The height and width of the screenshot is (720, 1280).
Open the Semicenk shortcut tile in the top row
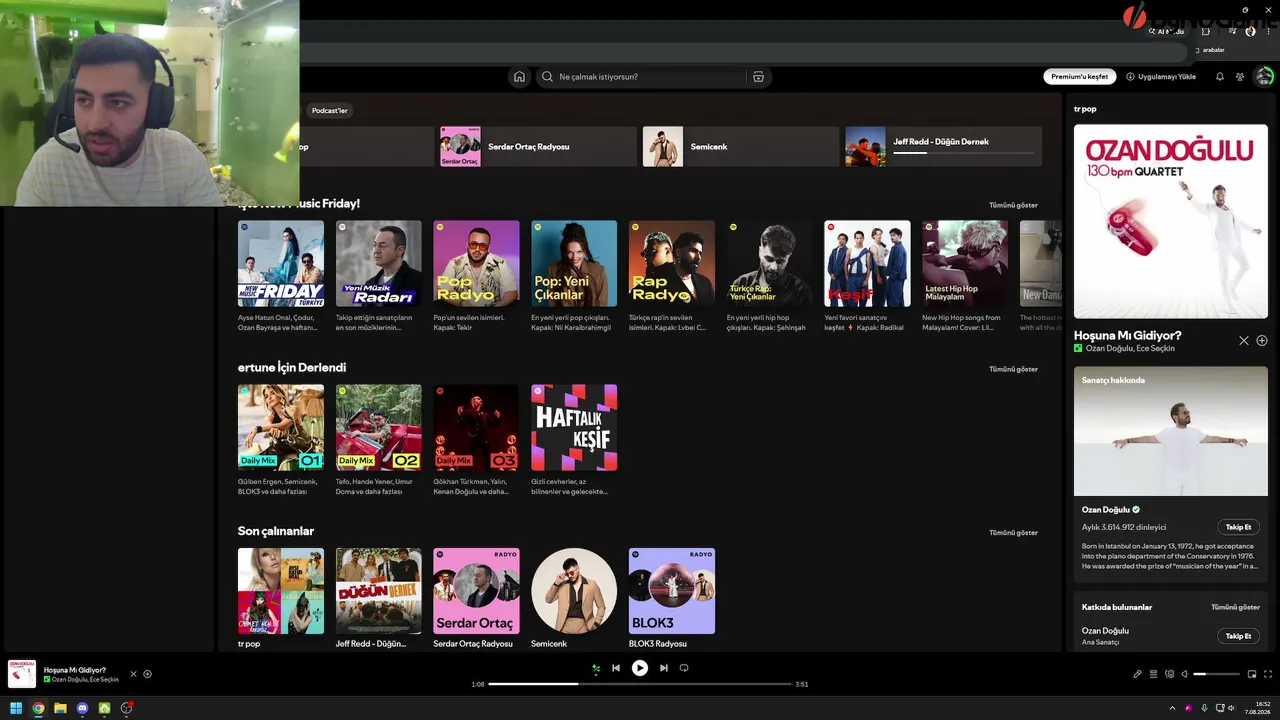(741, 146)
